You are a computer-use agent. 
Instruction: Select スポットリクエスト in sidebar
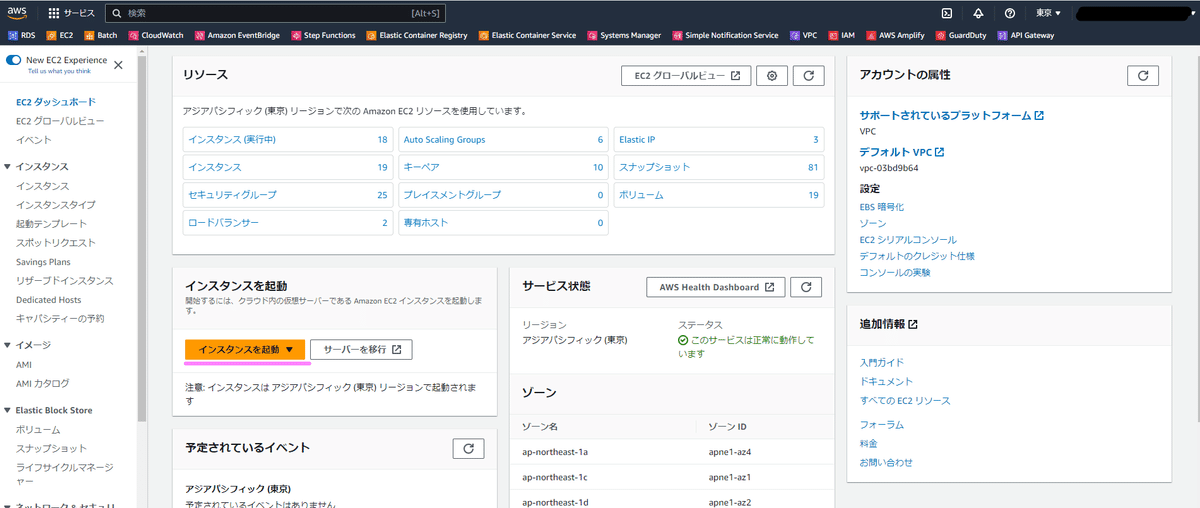56,243
